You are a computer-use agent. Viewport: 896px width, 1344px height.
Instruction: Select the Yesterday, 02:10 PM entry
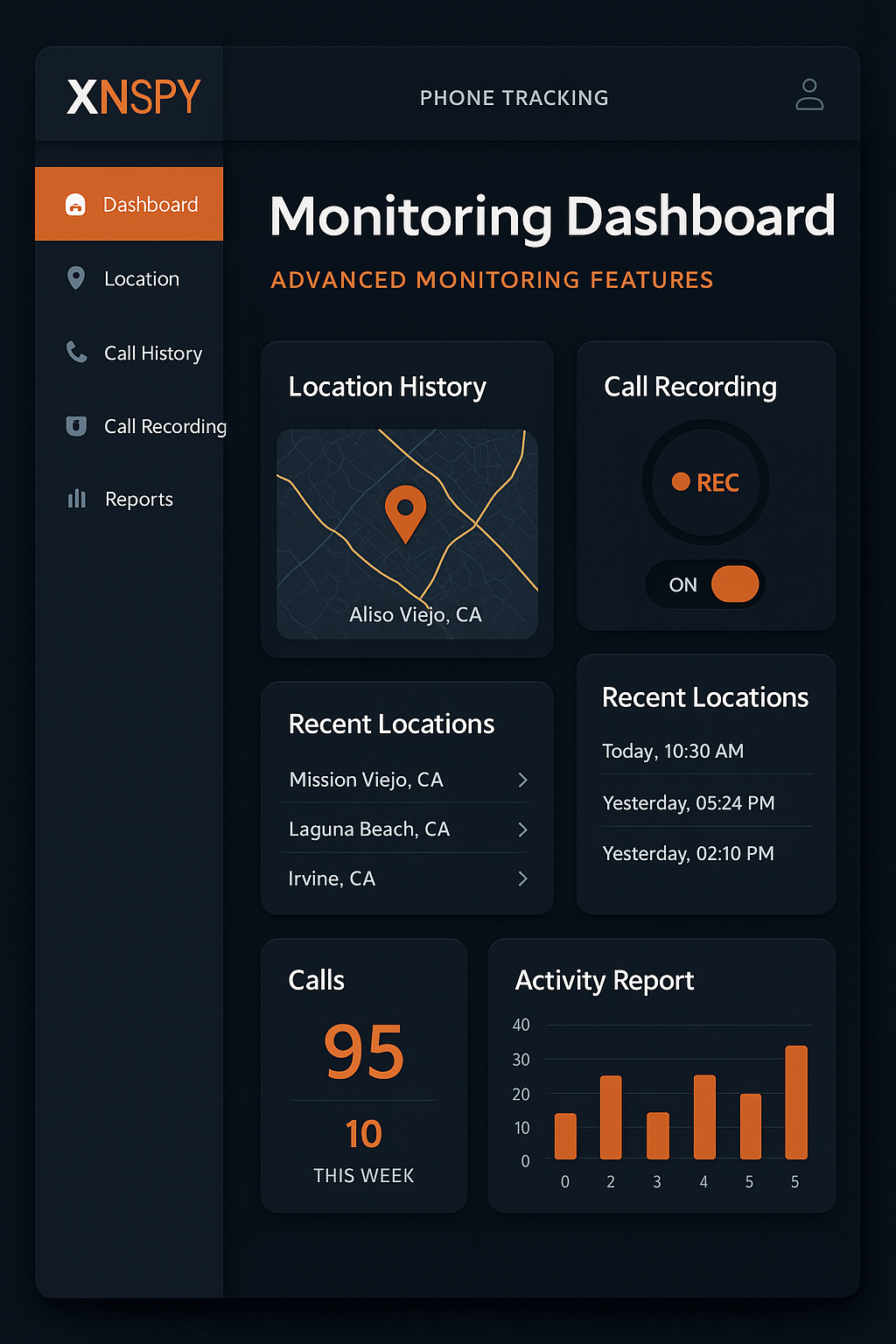(x=706, y=853)
